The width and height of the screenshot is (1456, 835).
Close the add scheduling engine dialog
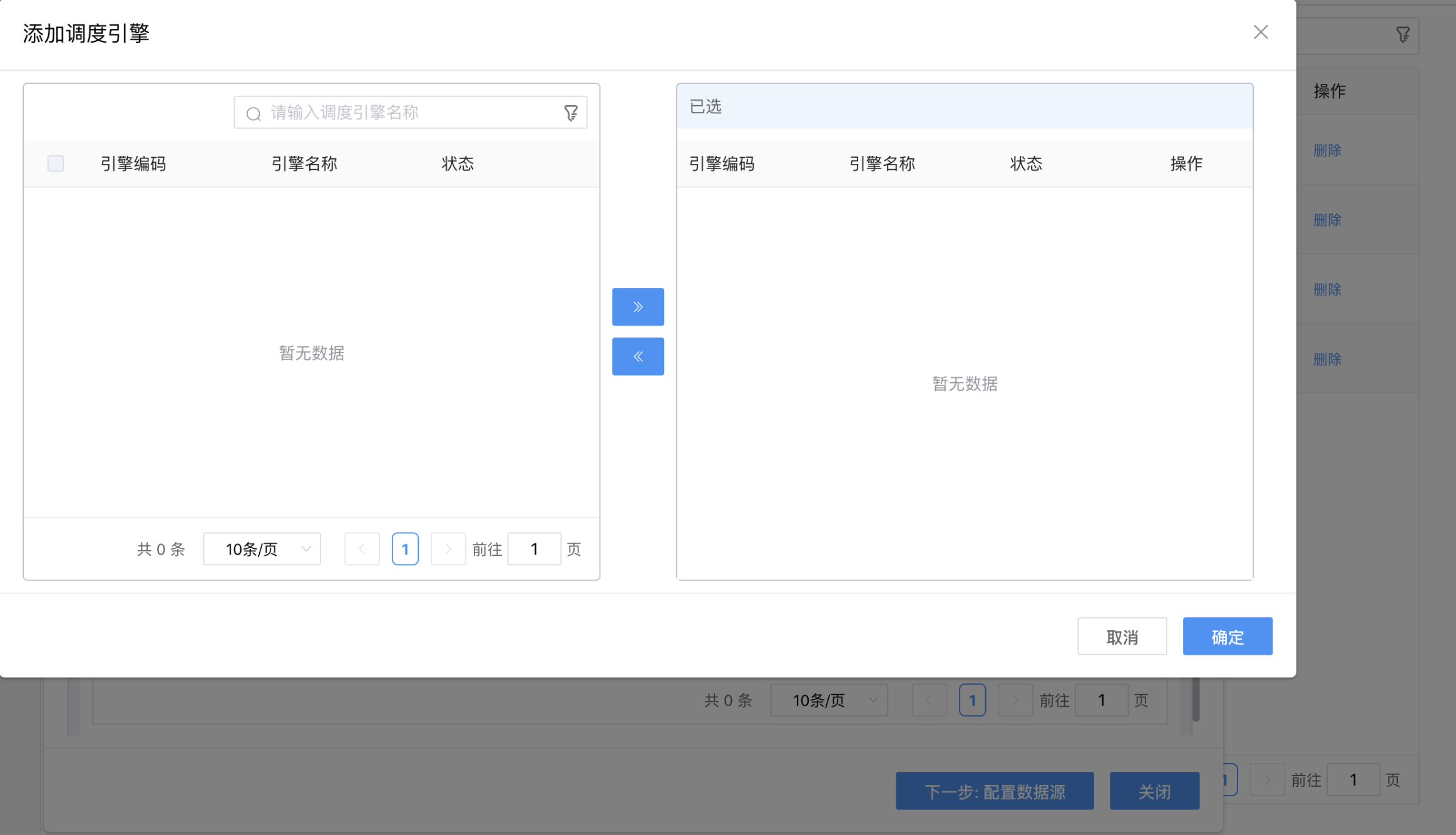coord(1260,33)
